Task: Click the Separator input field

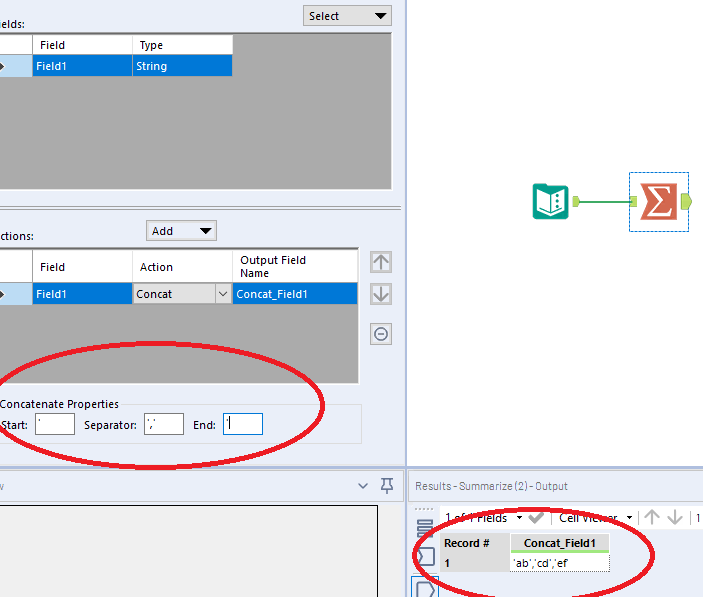Action: (x=164, y=424)
